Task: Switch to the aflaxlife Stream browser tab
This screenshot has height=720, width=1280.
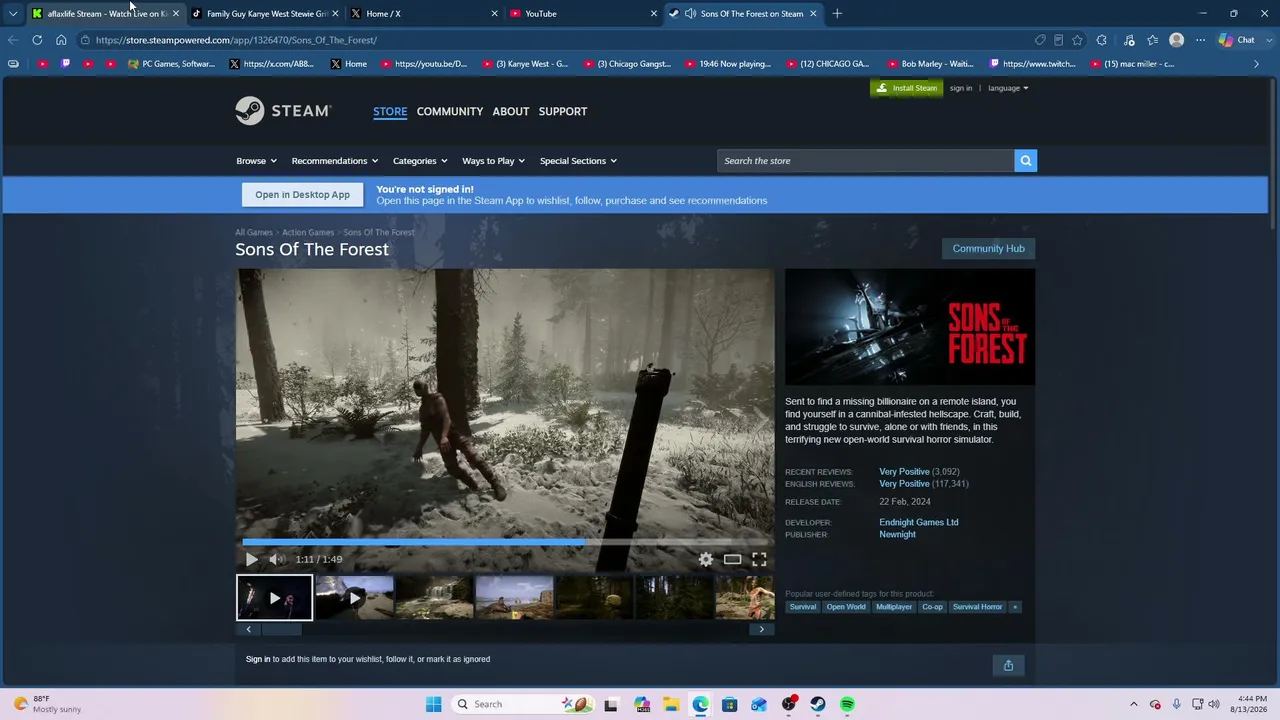Action: [x=106, y=14]
